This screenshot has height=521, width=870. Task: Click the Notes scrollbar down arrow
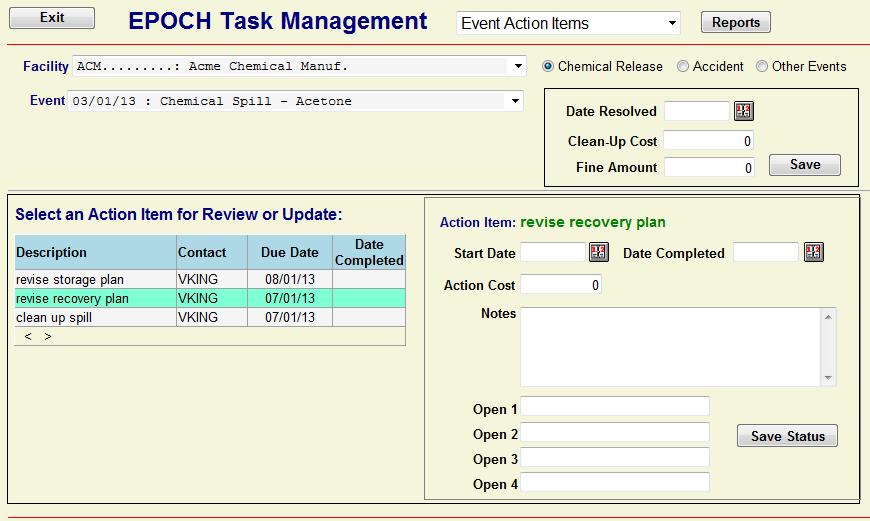(x=828, y=378)
